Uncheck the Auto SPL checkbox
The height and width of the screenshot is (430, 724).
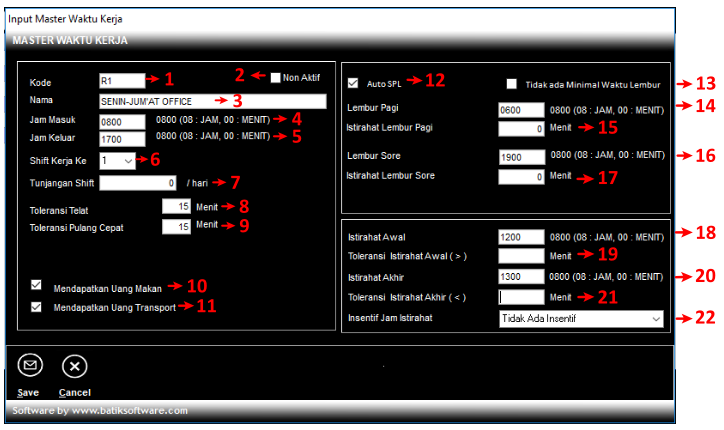click(x=353, y=83)
